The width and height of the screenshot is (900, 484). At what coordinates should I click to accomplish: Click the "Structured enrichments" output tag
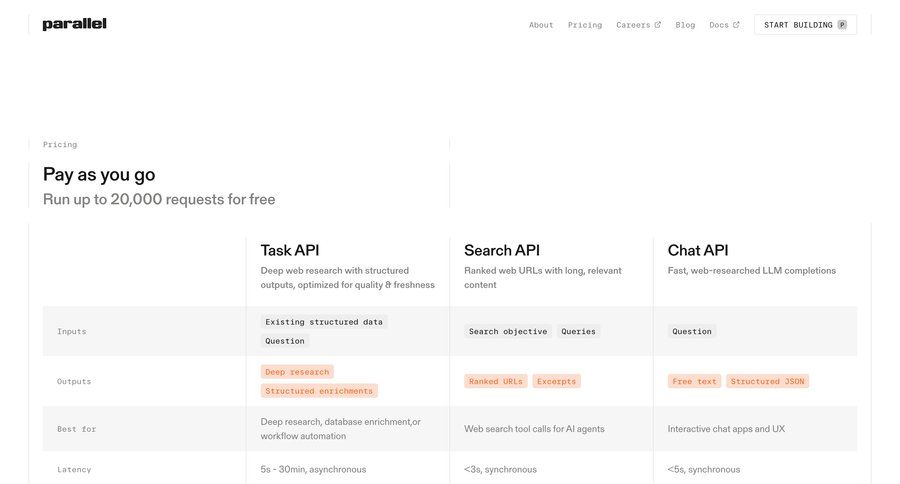tap(319, 391)
